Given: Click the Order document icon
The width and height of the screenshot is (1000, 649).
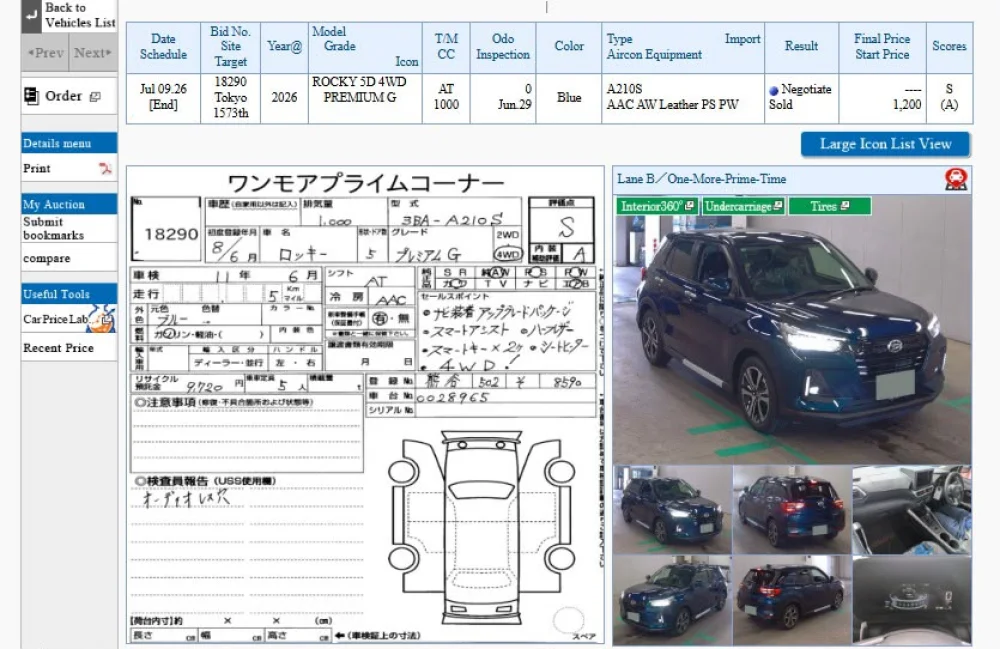Looking at the screenshot, I should [31, 96].
